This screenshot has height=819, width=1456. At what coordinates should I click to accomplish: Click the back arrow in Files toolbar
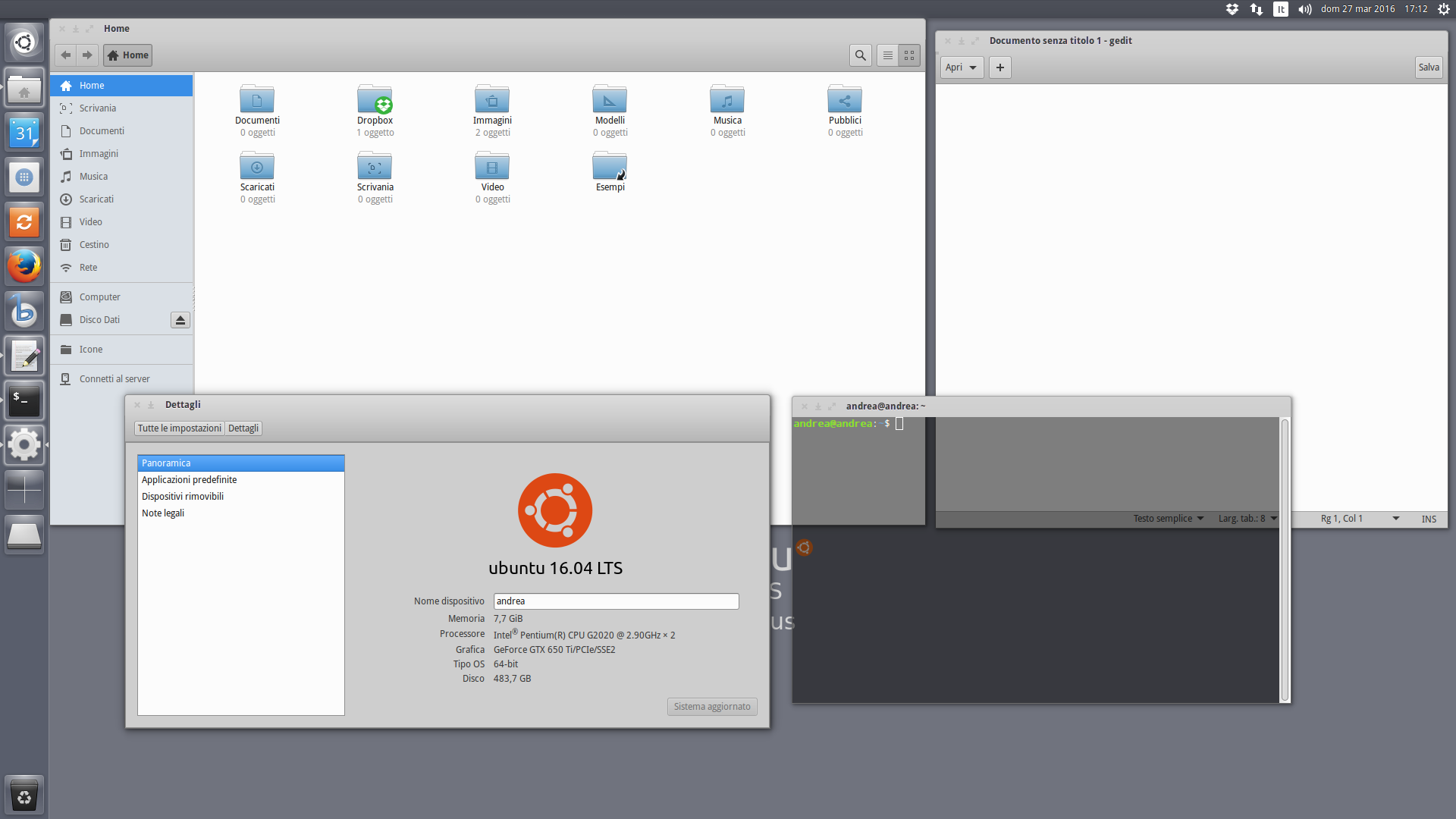[66, 55]
